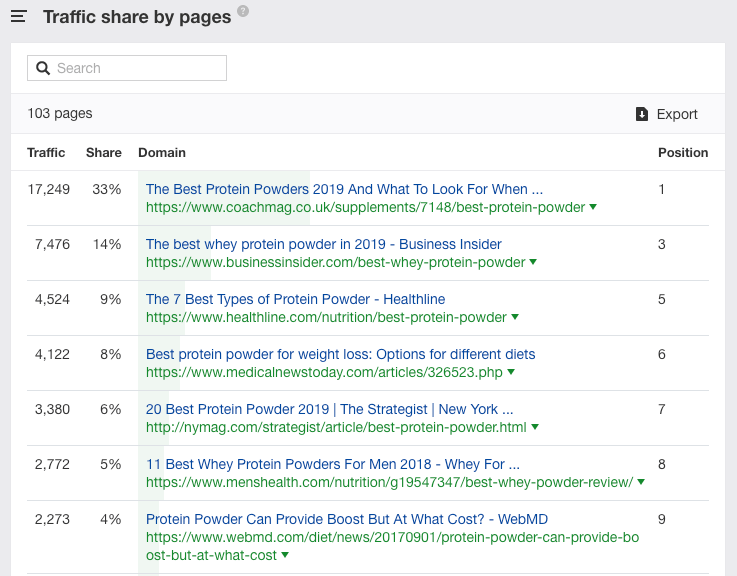
Task: Open 'Best protein powder for weight loss' title
Action: pos(340,354)
